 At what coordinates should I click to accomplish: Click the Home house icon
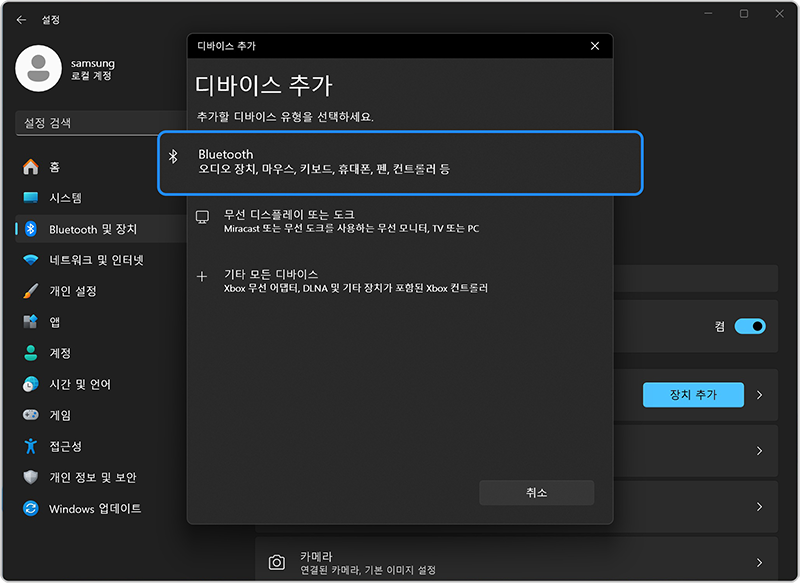[x=31, y=167]
